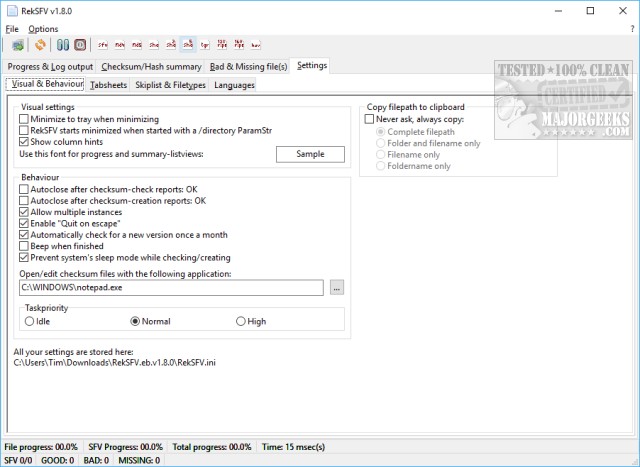Viewport: 640px width, 467px height.
Task: Click the checksum application path field
Action: (170, 288)
